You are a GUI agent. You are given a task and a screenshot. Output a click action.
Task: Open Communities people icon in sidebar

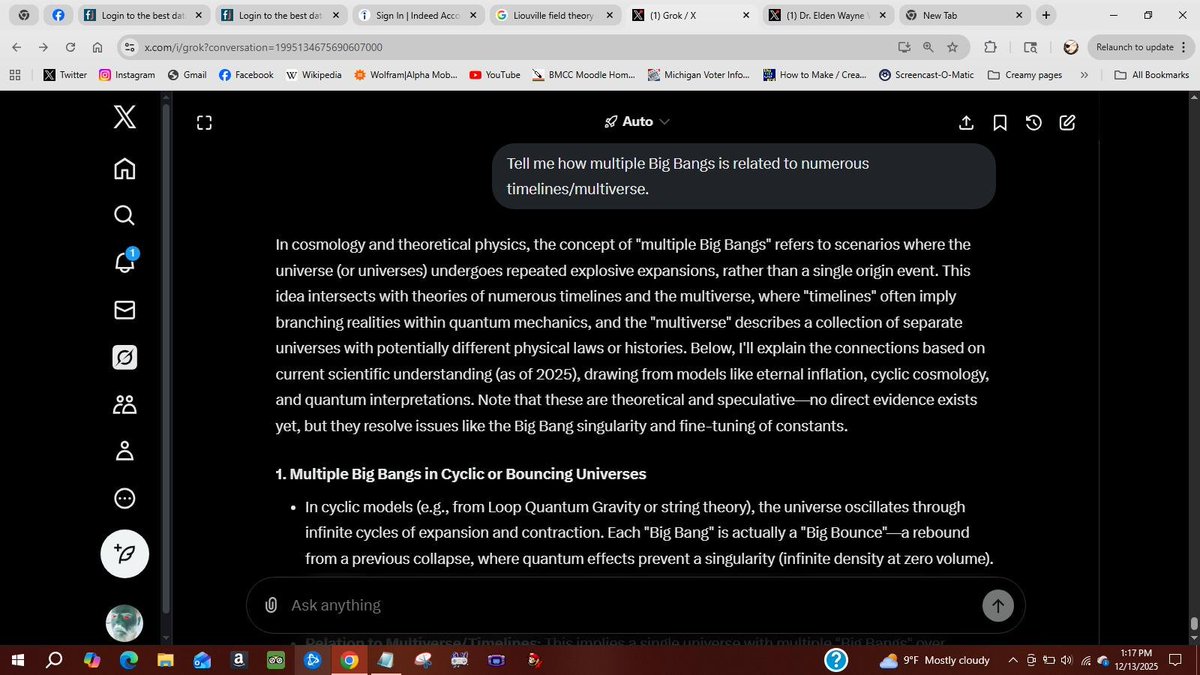pyautogui.click(x=124, y=404)
